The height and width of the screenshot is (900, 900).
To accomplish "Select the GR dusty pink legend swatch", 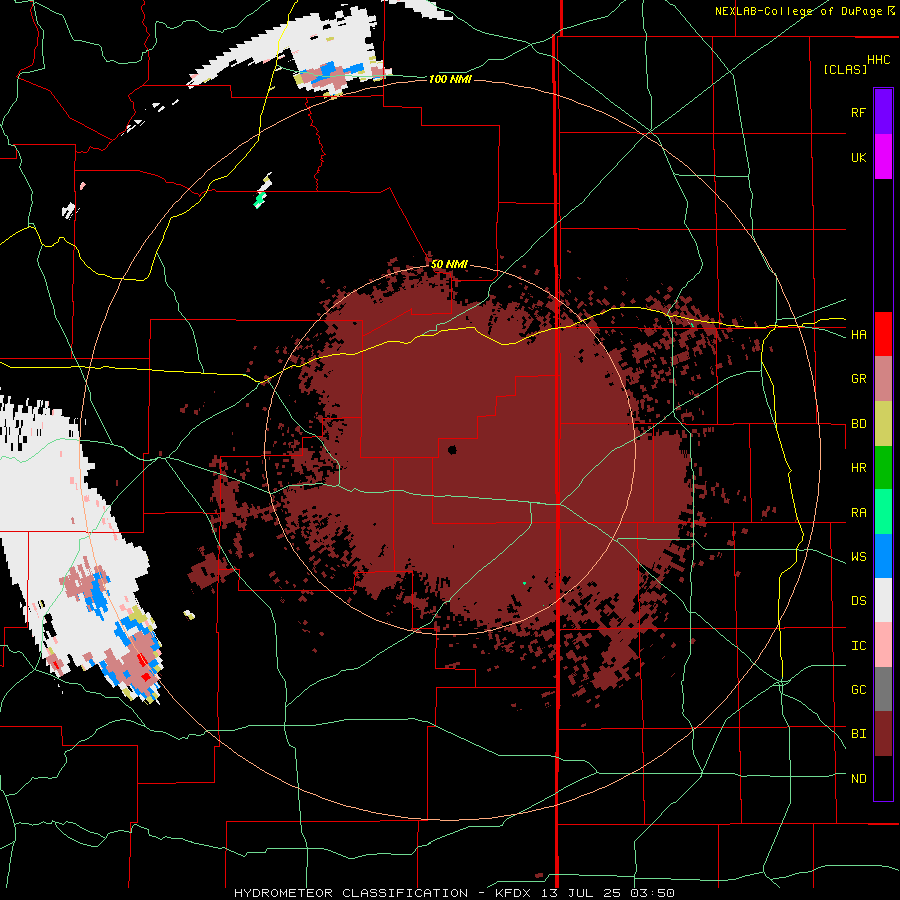I will point(883,378).
